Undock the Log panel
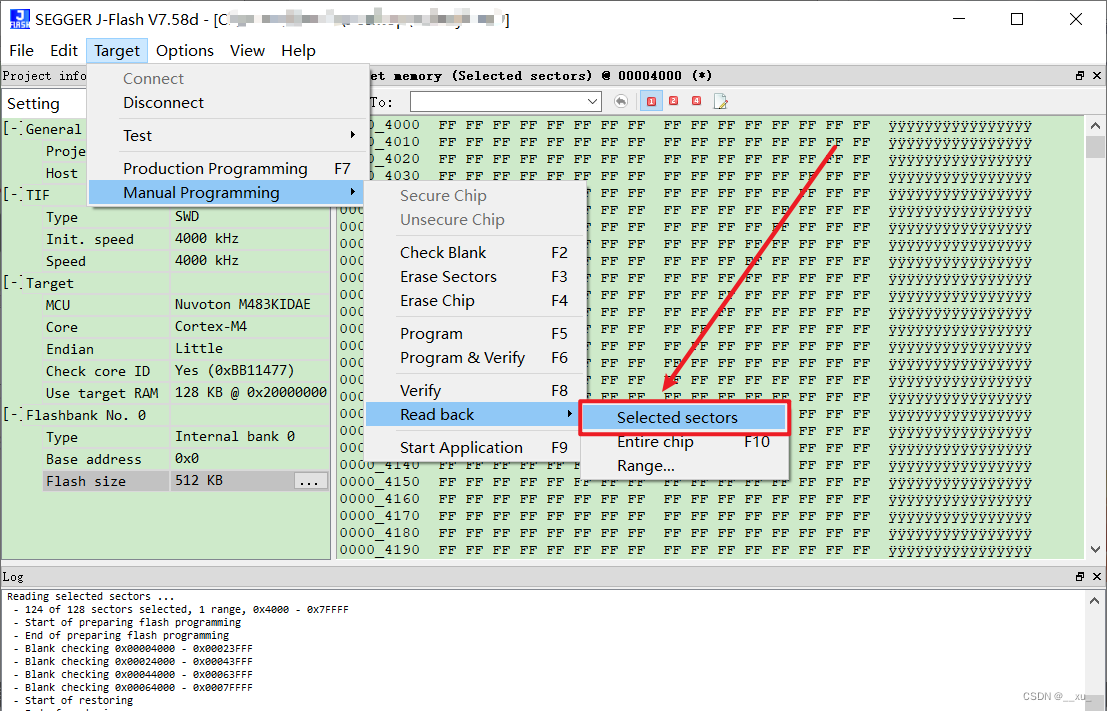Viewport: 1107px width, 711px height. click(1079, 577)
